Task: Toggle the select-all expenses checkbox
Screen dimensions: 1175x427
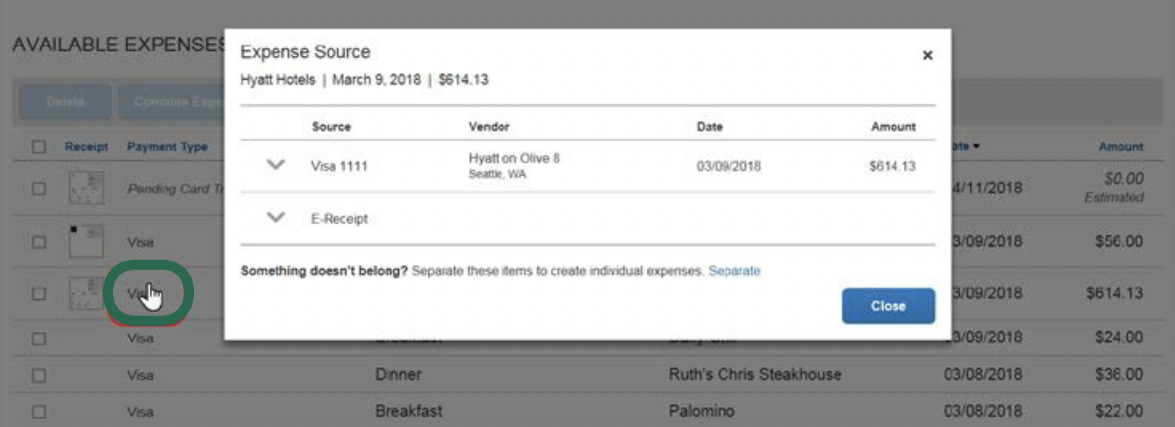Action: (39, 147)
